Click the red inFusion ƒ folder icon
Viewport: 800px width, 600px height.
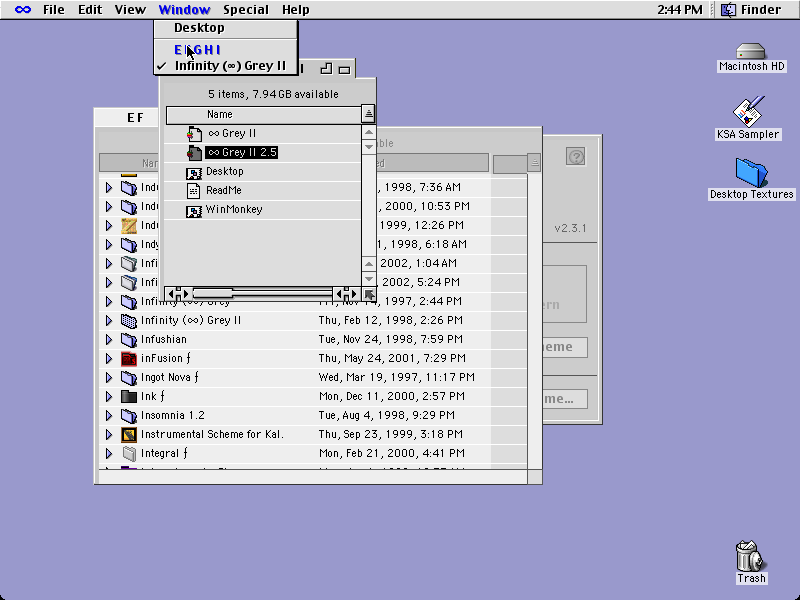pyautogui.click(x=129, y=359)
